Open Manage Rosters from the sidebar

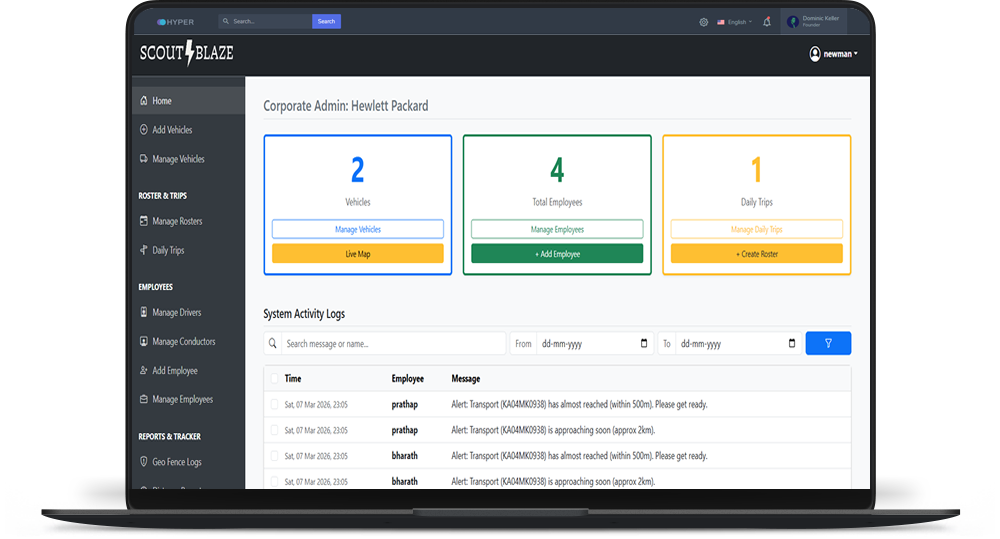tap(177, 221)
